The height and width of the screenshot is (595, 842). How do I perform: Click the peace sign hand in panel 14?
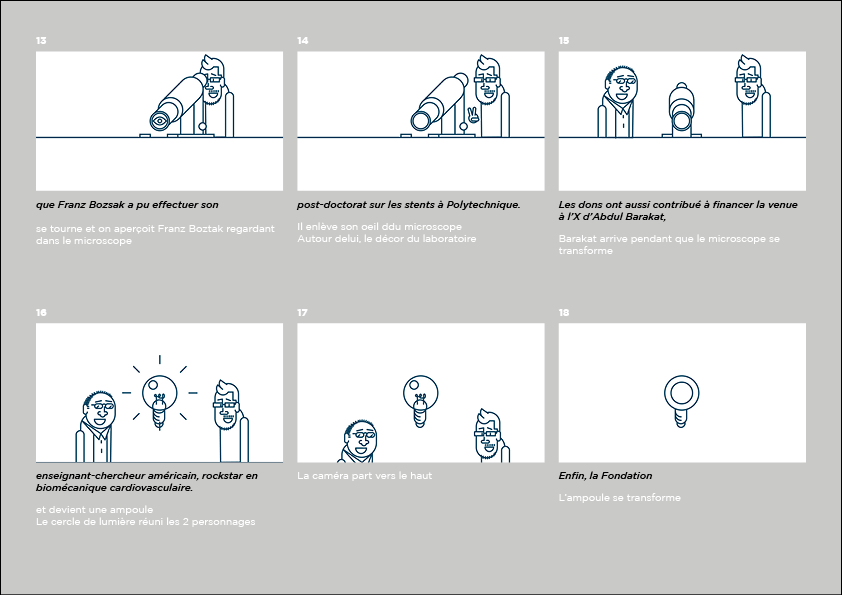pos(473,115)
